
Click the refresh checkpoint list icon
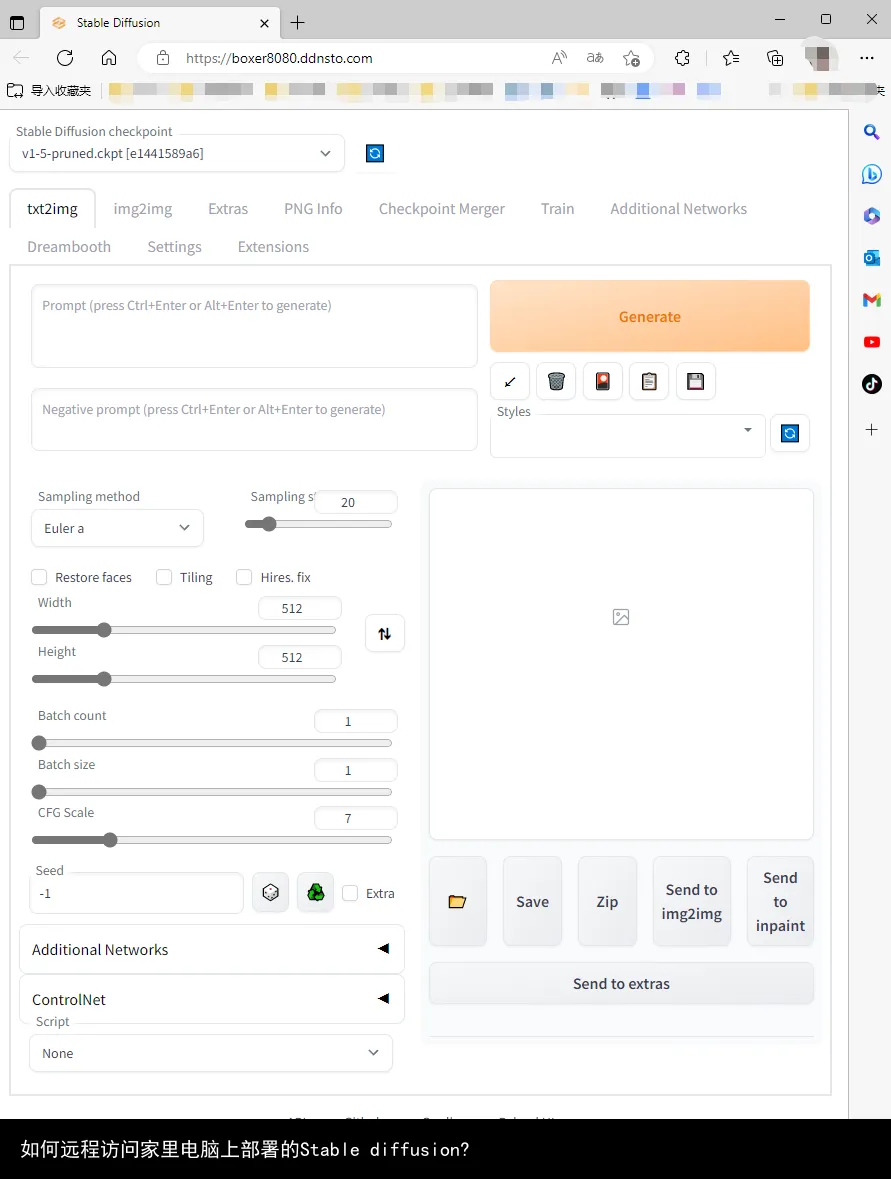pyautogui.click(x=375, y=153)
